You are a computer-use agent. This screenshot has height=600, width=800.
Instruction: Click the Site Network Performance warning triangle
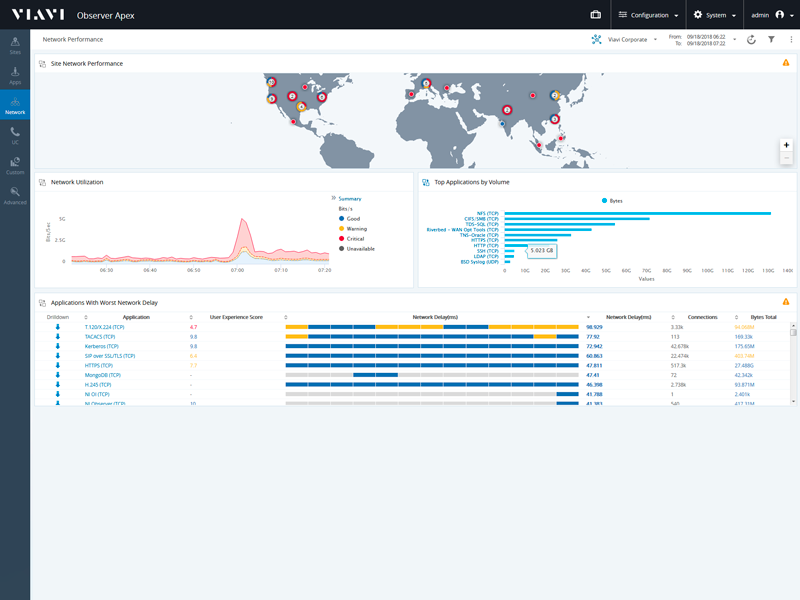(786, 63)
